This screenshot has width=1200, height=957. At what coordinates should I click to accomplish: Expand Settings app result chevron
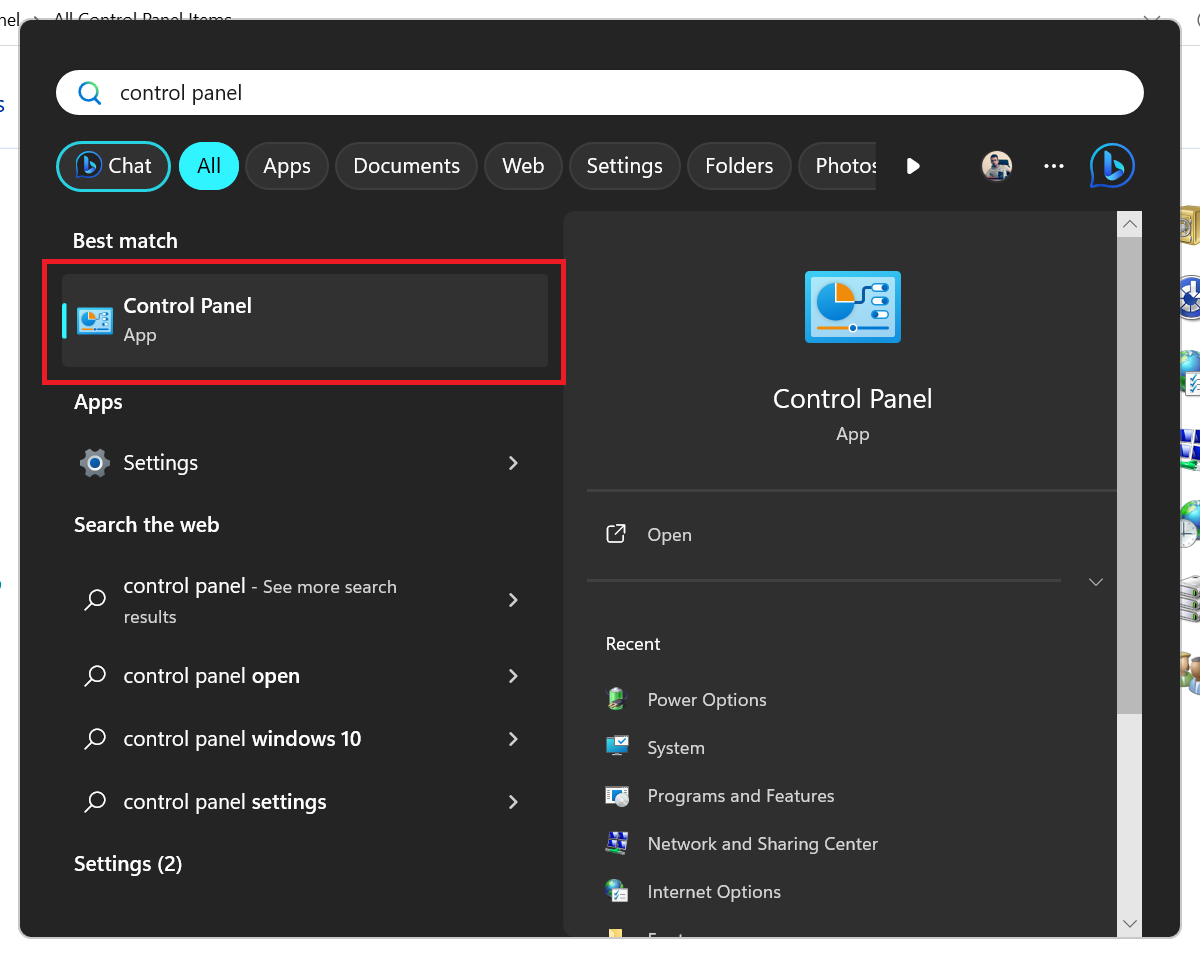513,463
